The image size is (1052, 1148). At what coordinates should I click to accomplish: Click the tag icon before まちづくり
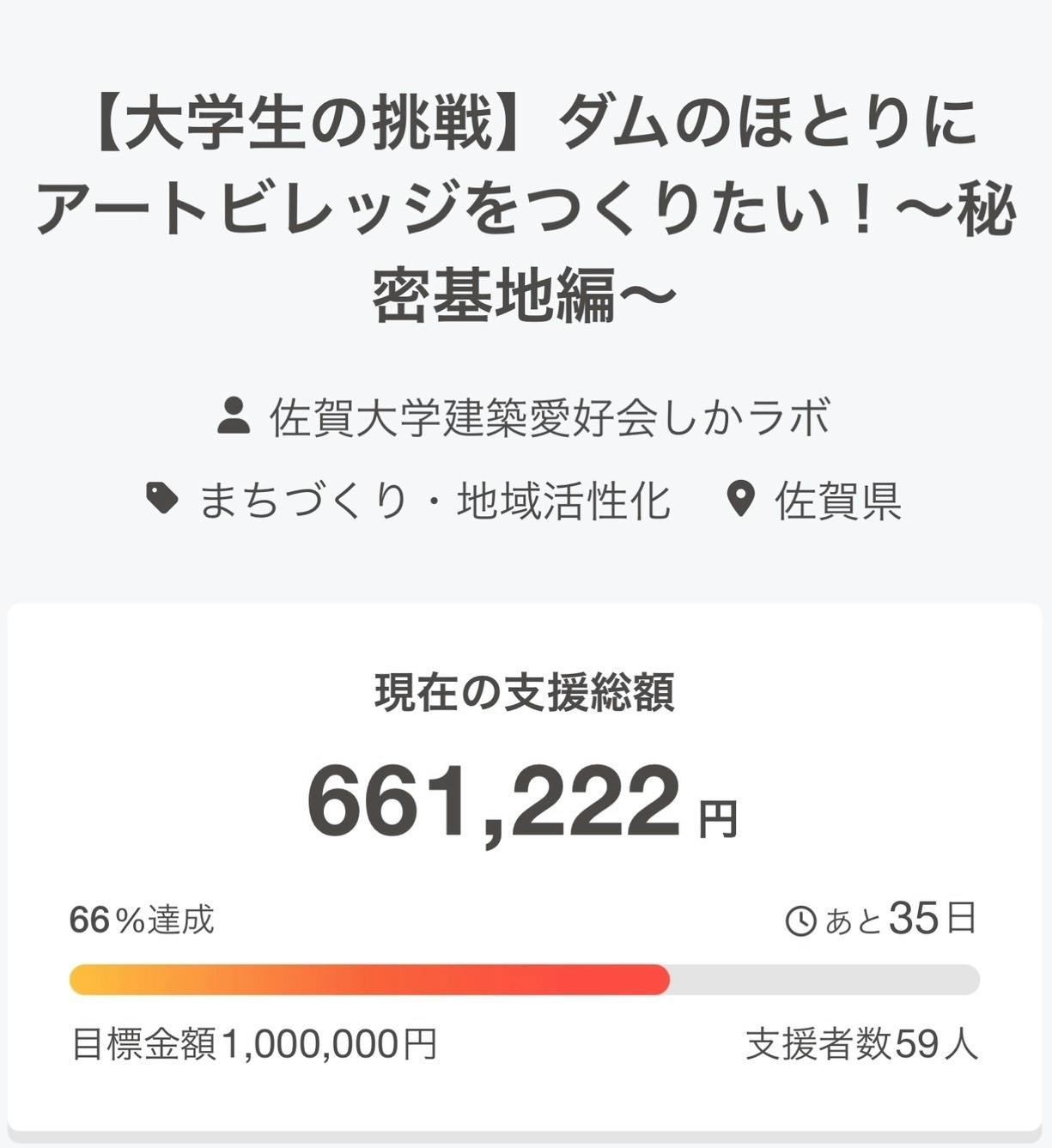pyautogui.click(x=162, y=498)
